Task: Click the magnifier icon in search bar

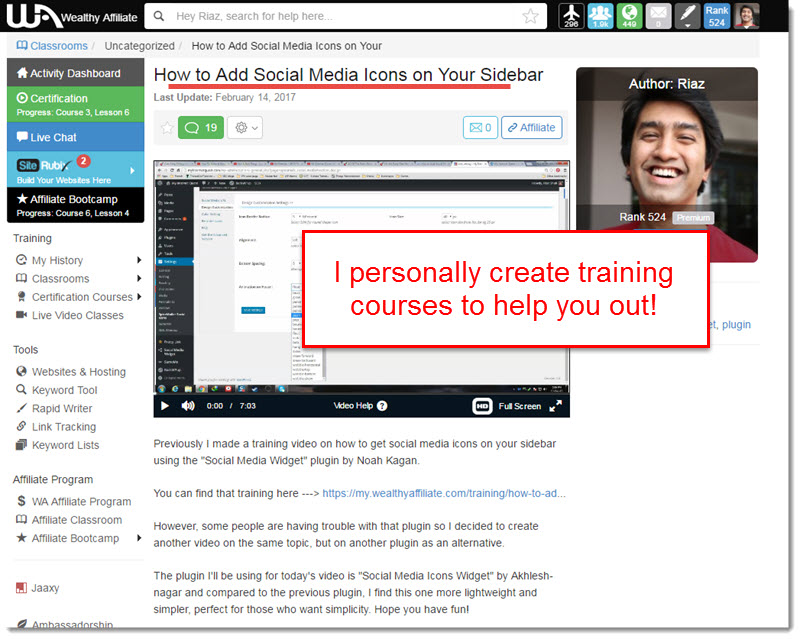Action: tap(159, 16)
